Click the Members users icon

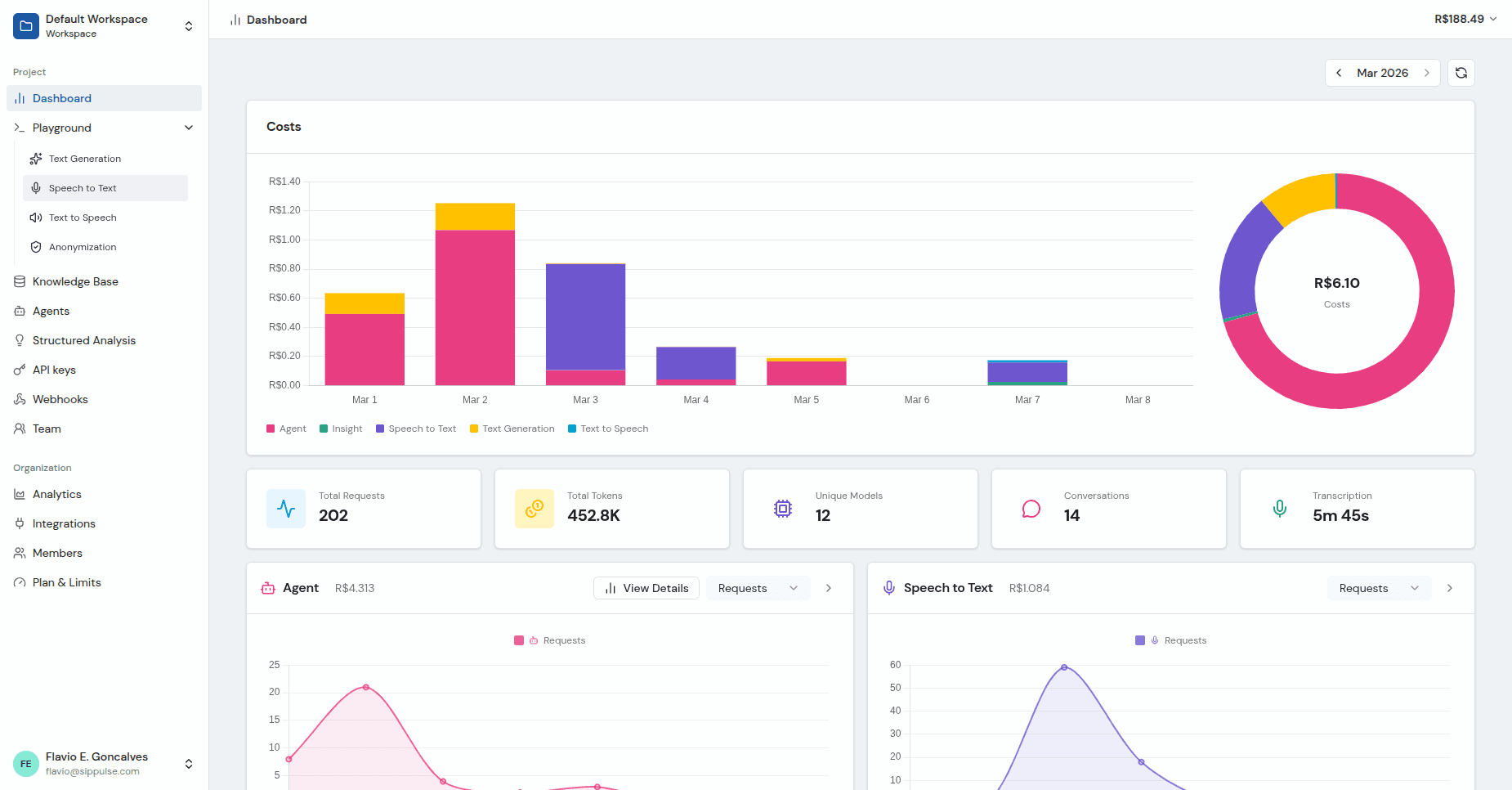click(x=20, y=553)
